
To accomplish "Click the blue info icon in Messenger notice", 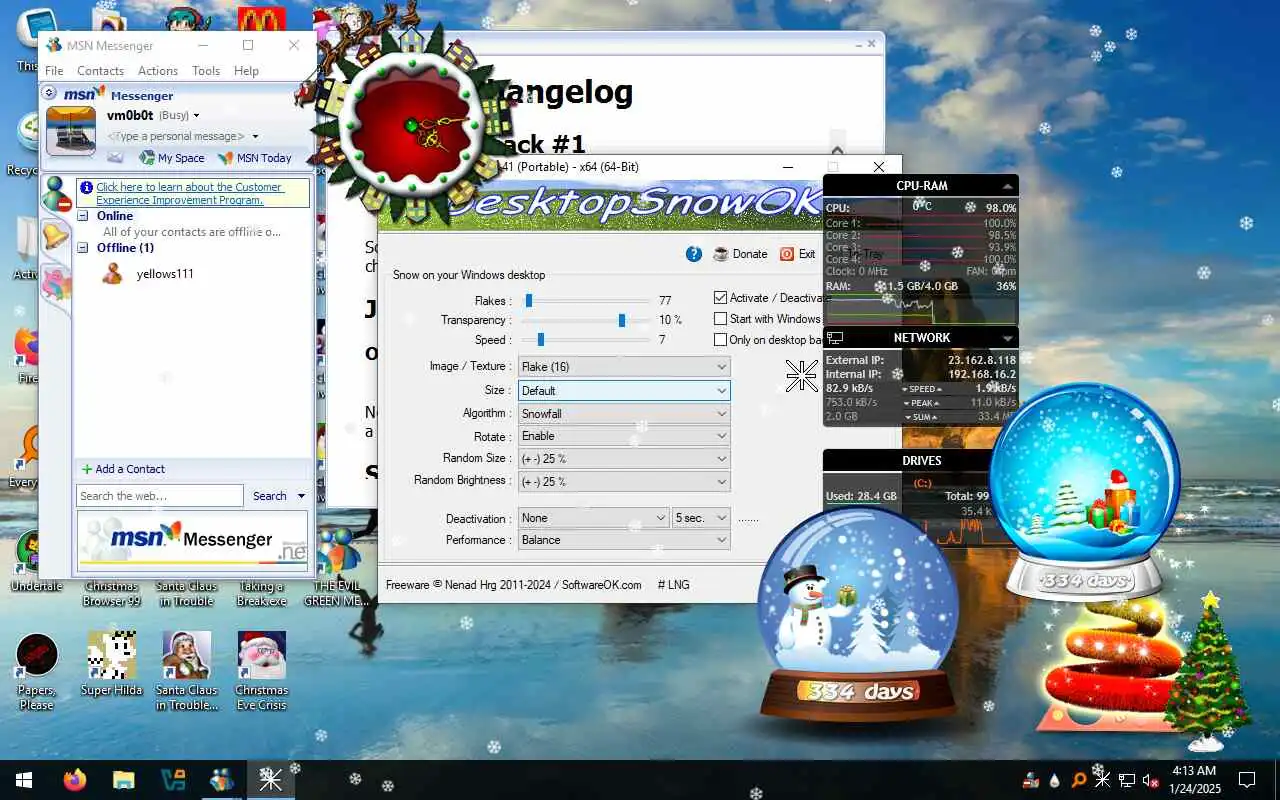I will click(86, 187).
